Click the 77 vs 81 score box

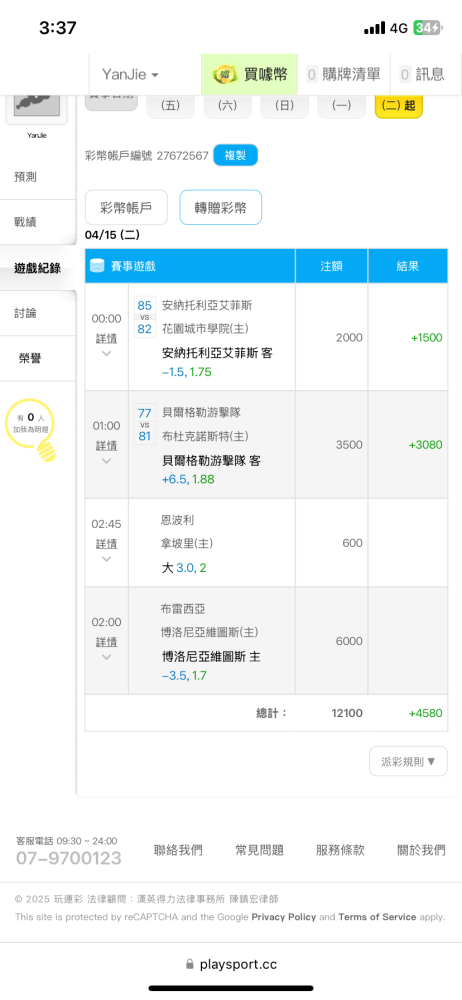[x=145, y=424]
